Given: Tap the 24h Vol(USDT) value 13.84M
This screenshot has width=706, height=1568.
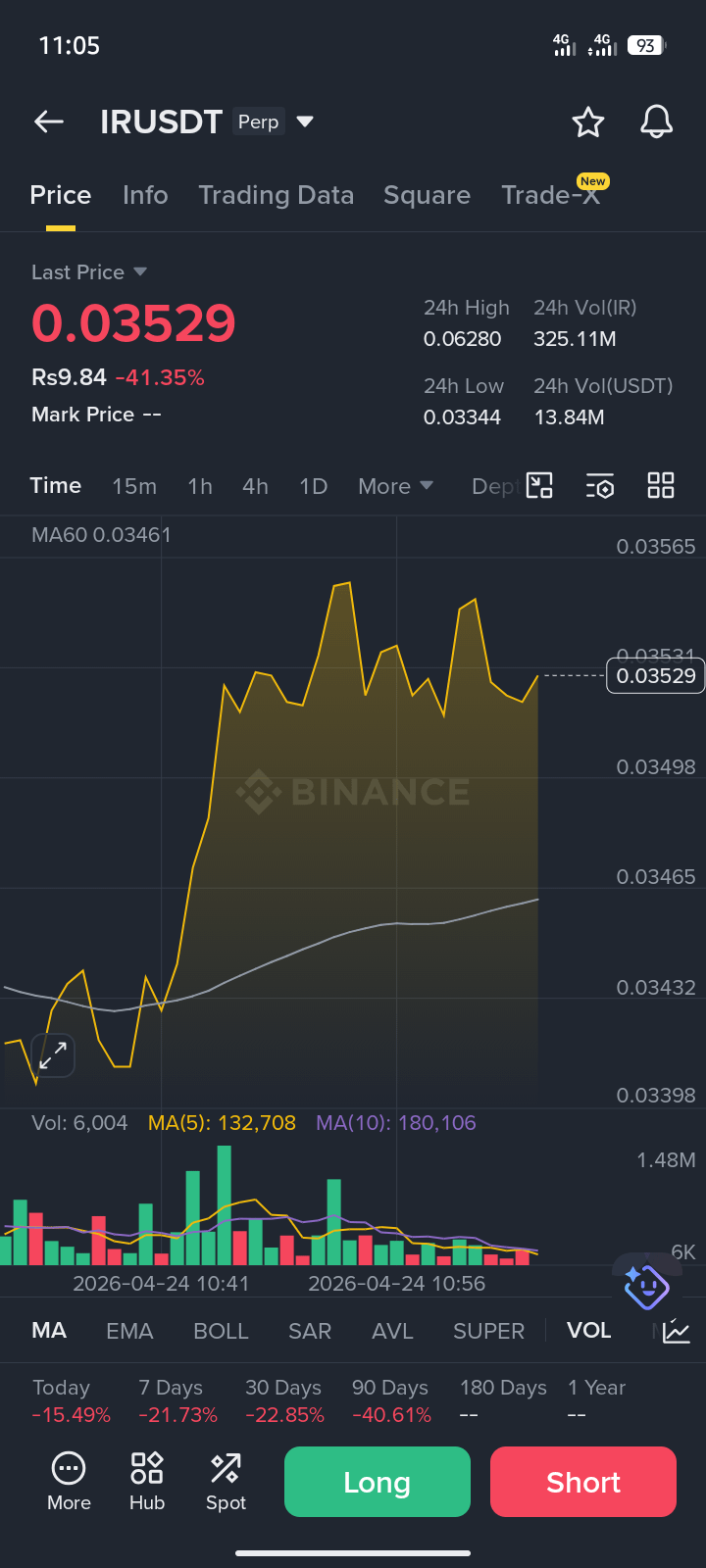Looking at the screenshot, I should tap(569, 417).
